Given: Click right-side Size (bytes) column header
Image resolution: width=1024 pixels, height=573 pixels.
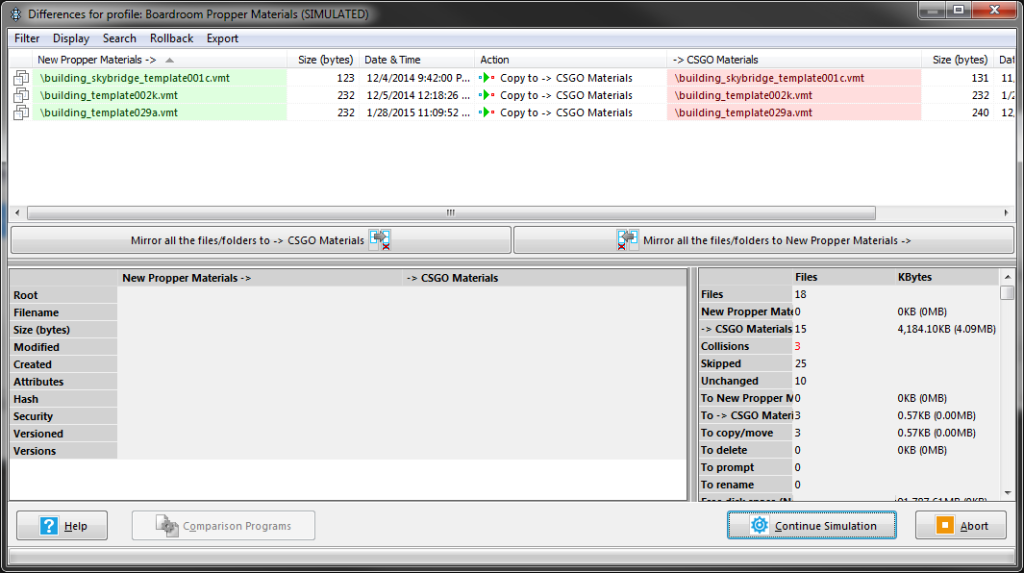Looking at the screenshot, I should [958, 59].
